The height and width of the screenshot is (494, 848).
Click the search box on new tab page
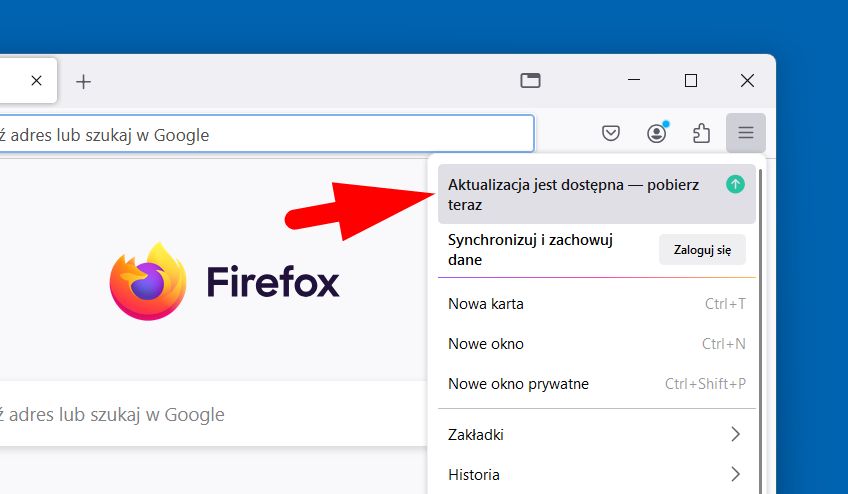pos(213,414)
